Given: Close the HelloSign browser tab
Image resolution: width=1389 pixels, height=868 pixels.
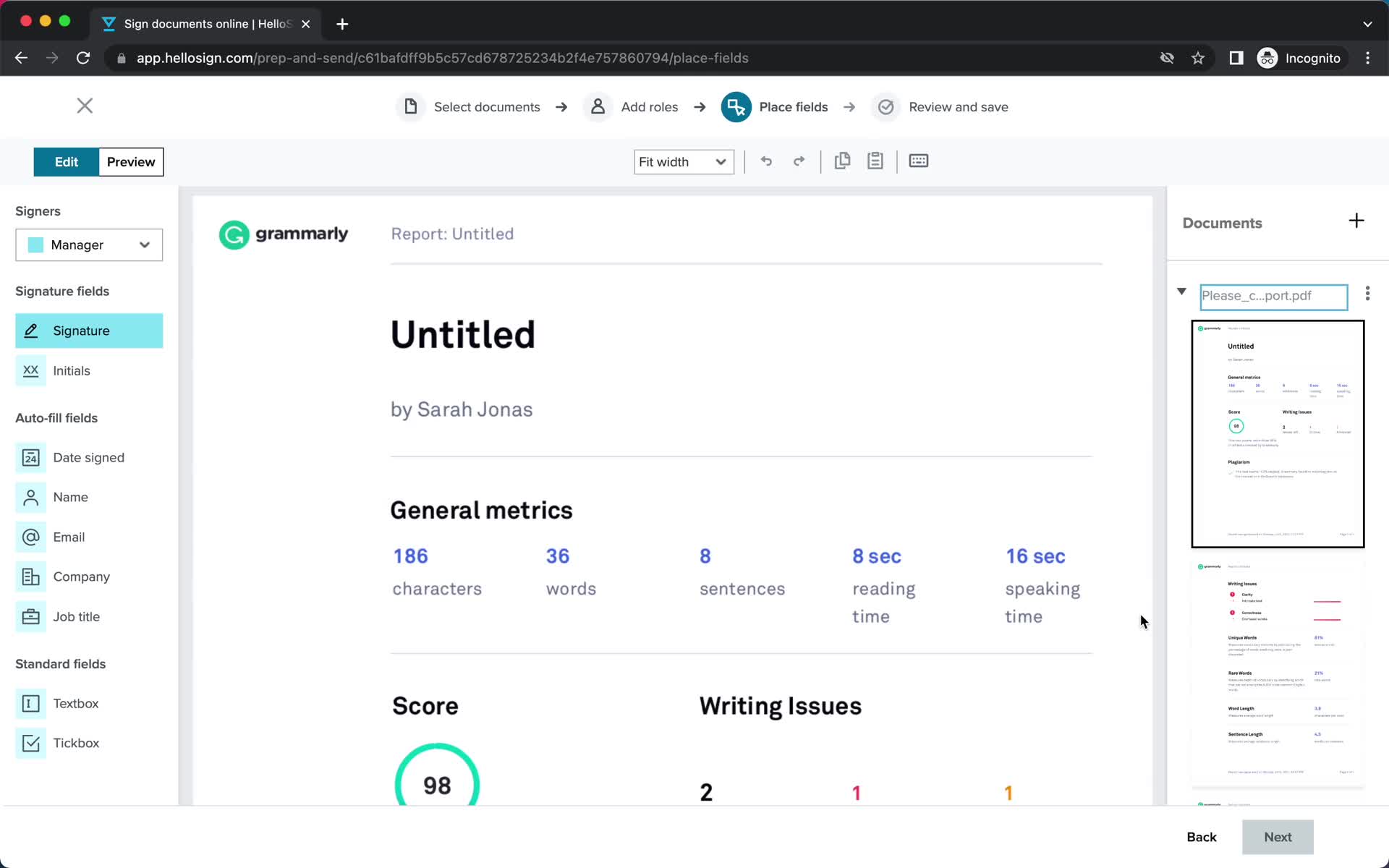Looking at the screenshot, I should [306, 24].
